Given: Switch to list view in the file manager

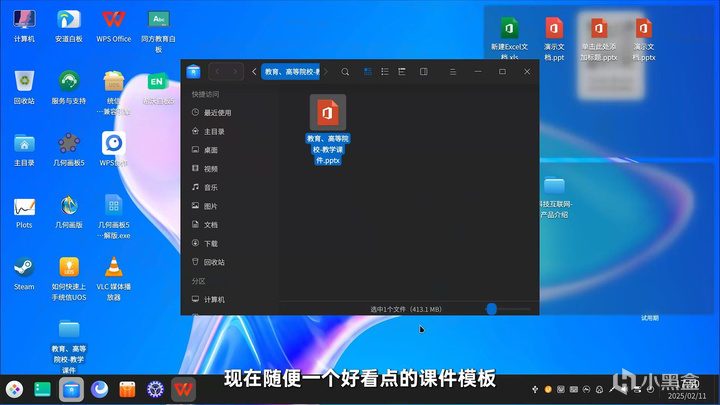Looking at the screenshot, I should pos(385,72).
